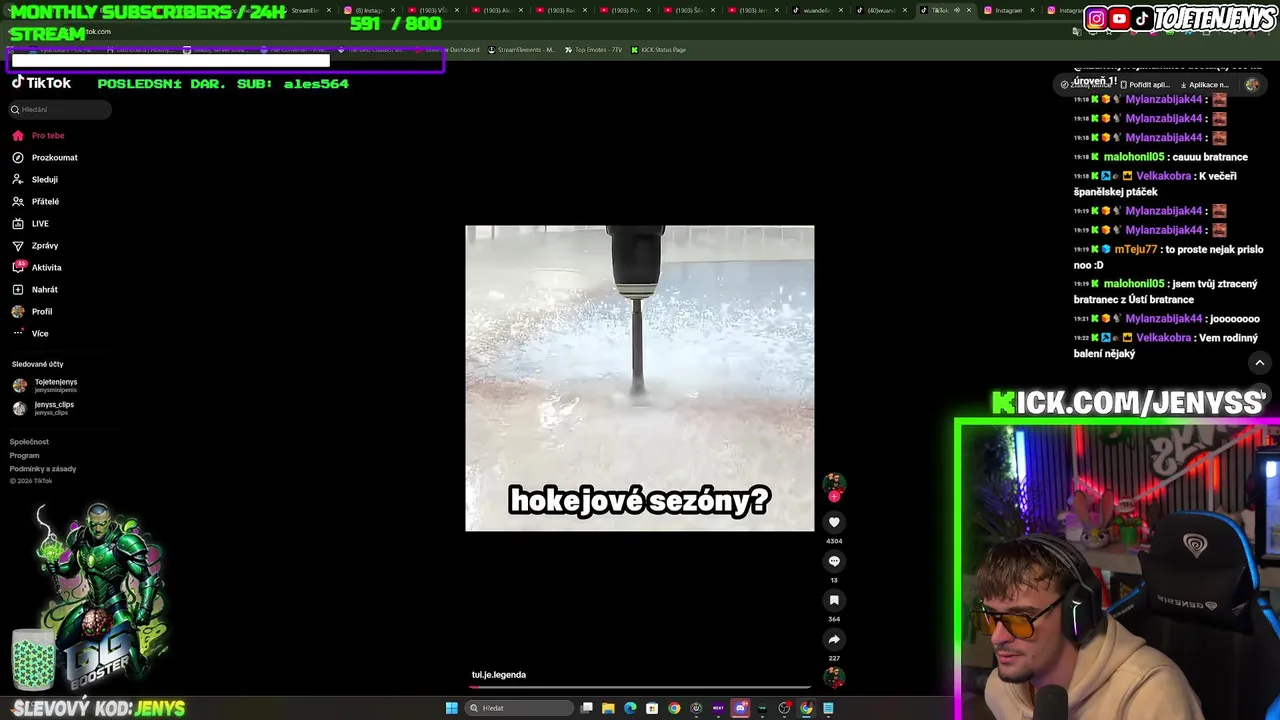The height and width of the screenshot is (720, 1280).
Task: Go to Sleduji following feed
Action: 36,179
